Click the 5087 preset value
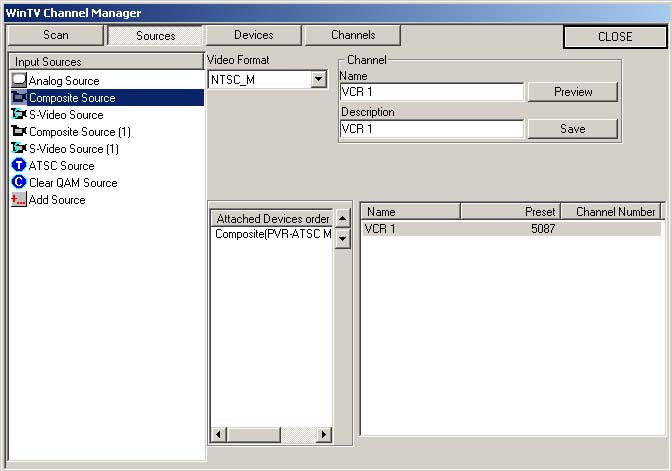Screen dimensions: 672x471 pyautogui.click(x=543, y=228)
